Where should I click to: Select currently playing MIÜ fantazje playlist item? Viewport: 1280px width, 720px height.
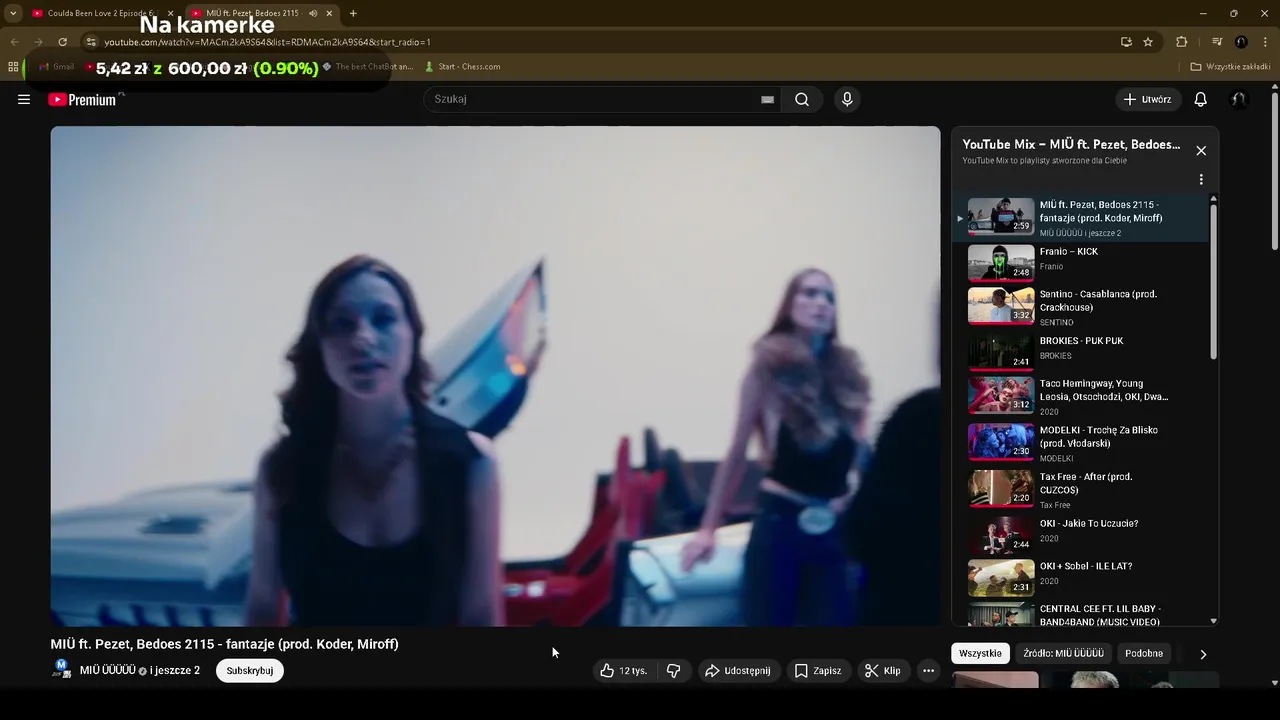point(1081,217)
